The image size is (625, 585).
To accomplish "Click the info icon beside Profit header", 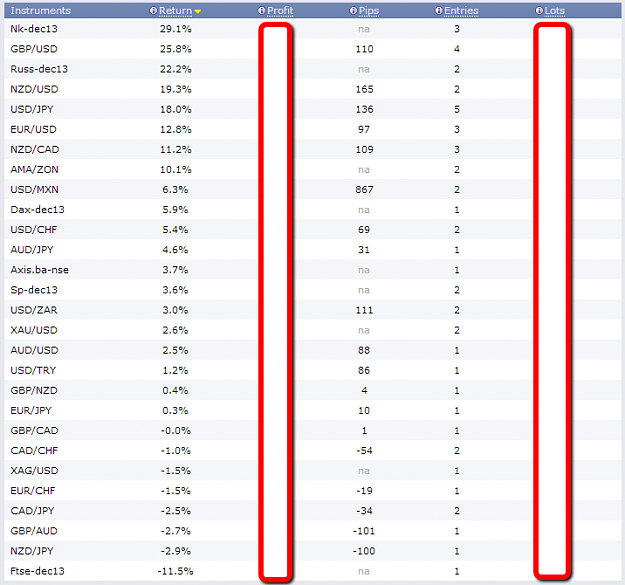I will (261, 11).
